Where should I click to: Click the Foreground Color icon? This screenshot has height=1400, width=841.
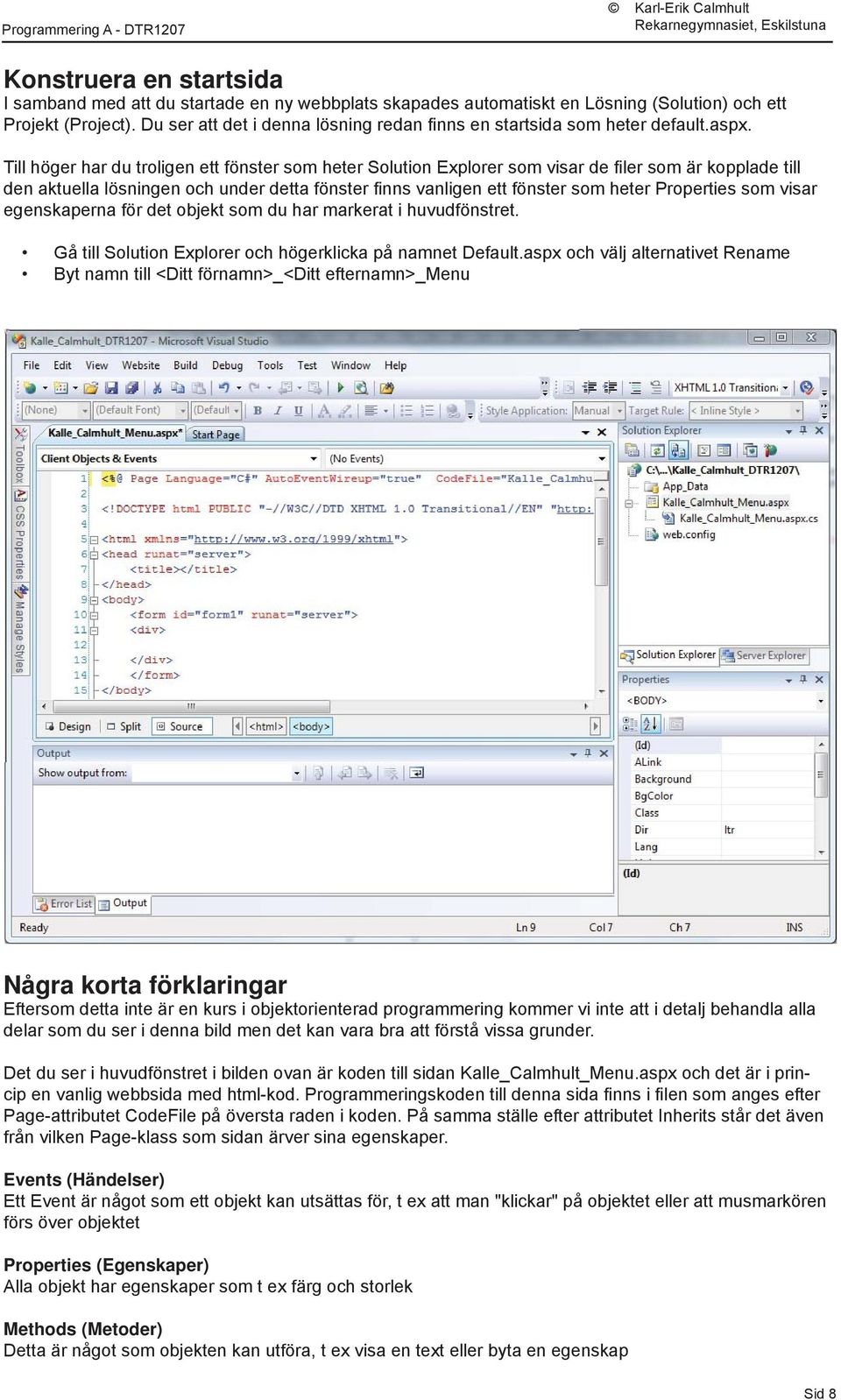click(324, 410)
